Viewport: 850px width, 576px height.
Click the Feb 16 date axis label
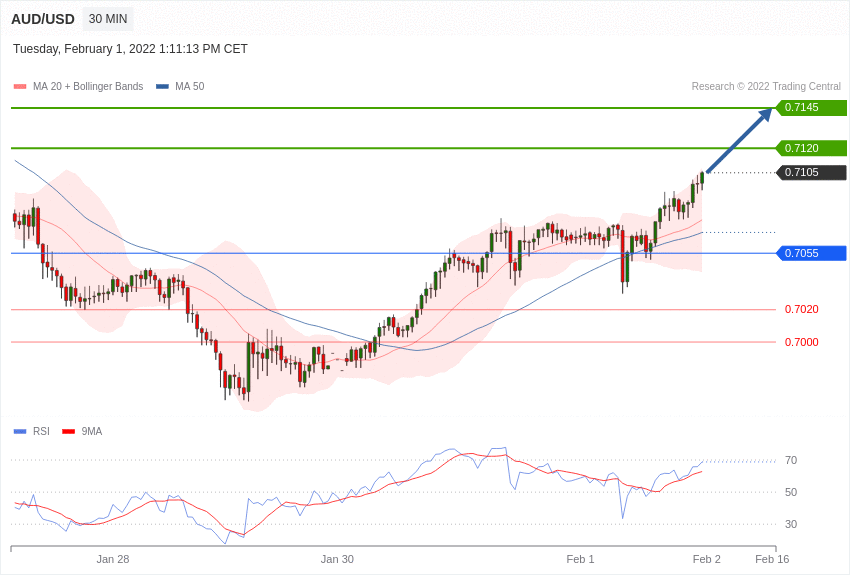(772, 559)
